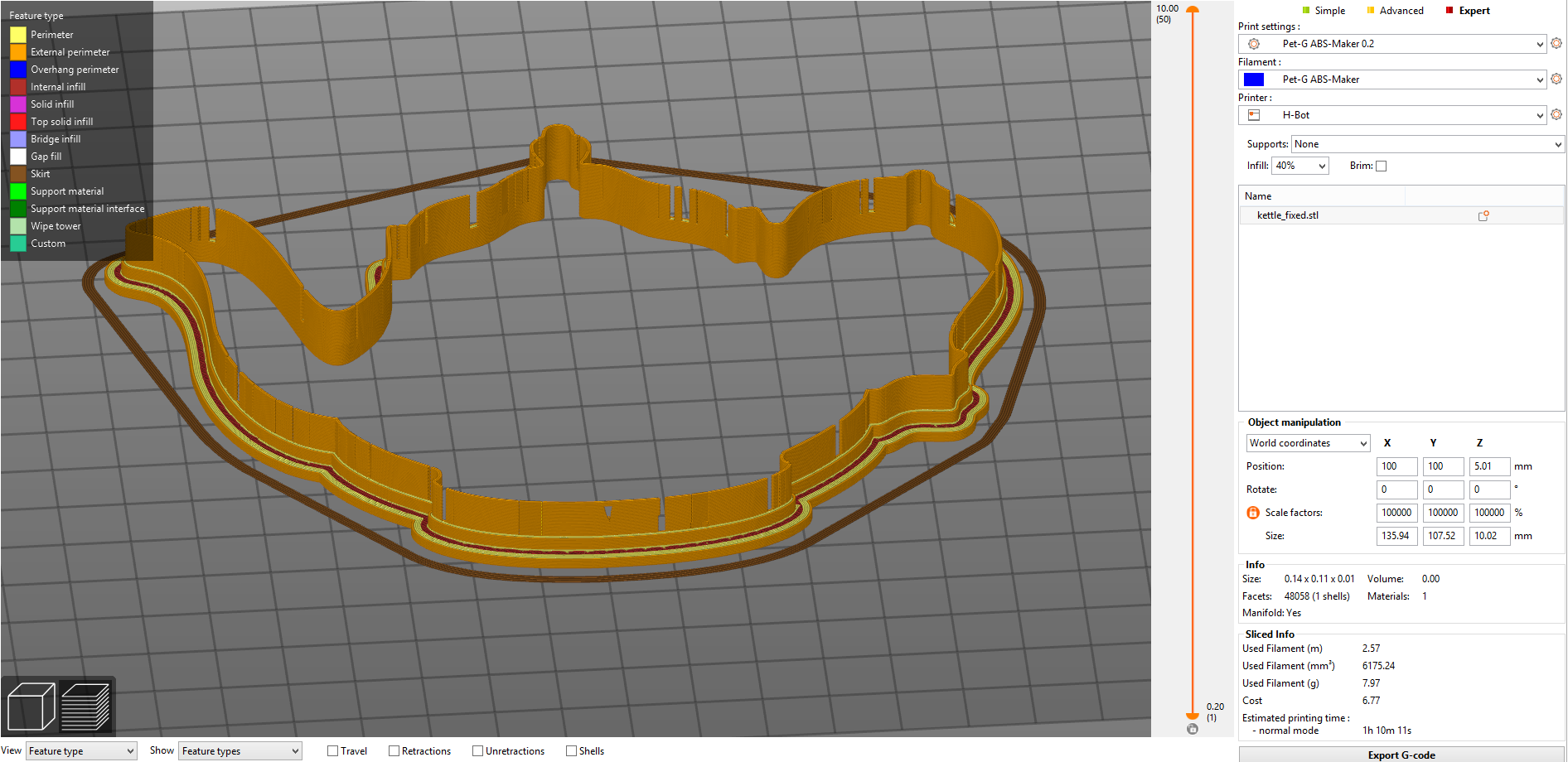
Task: Click the gear icon next to the Filament dropdown
Action: (x=1556, y=80)
